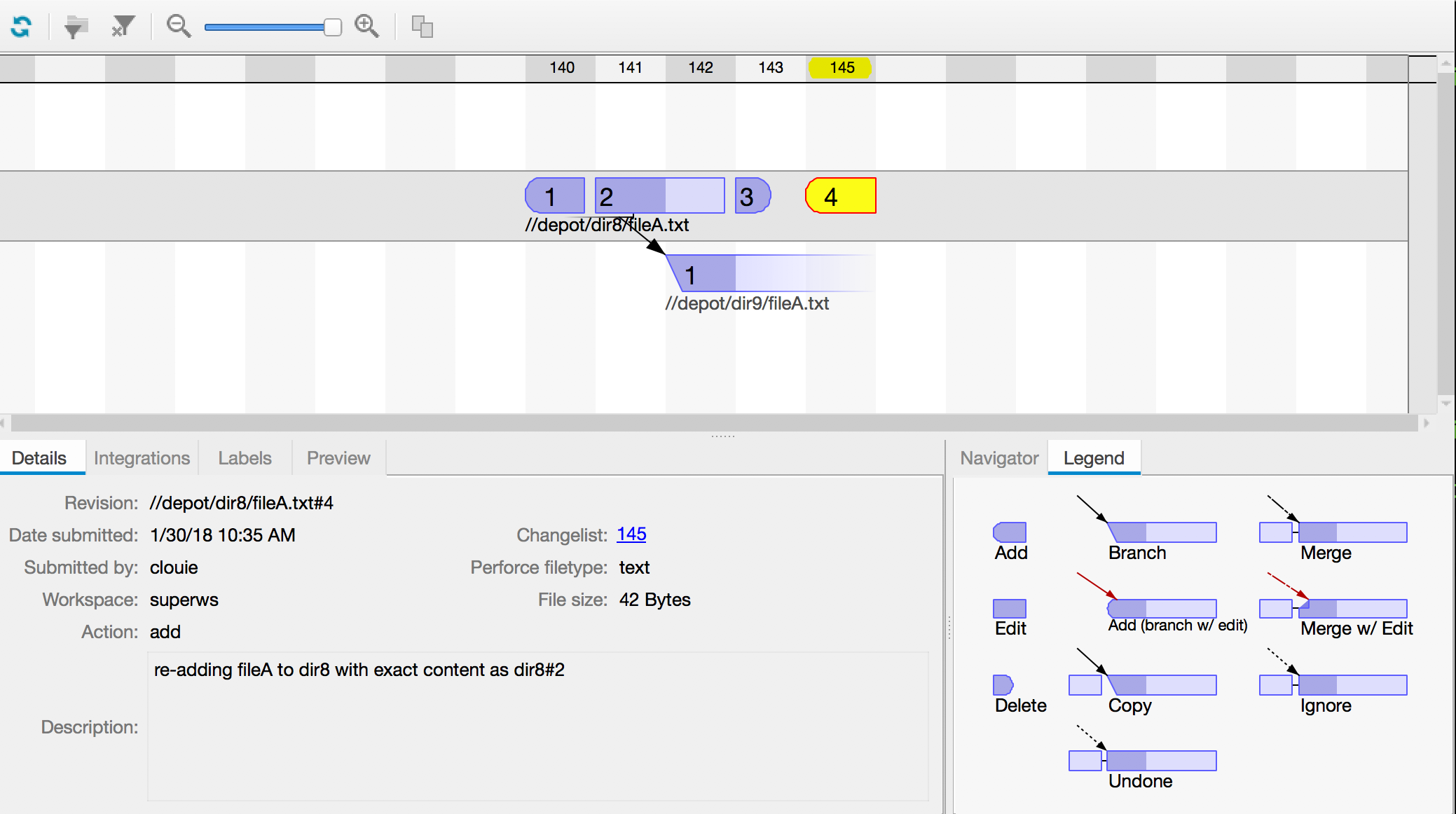Click the Add symbol in the Legend
1456x814 pixels.
1009,531
